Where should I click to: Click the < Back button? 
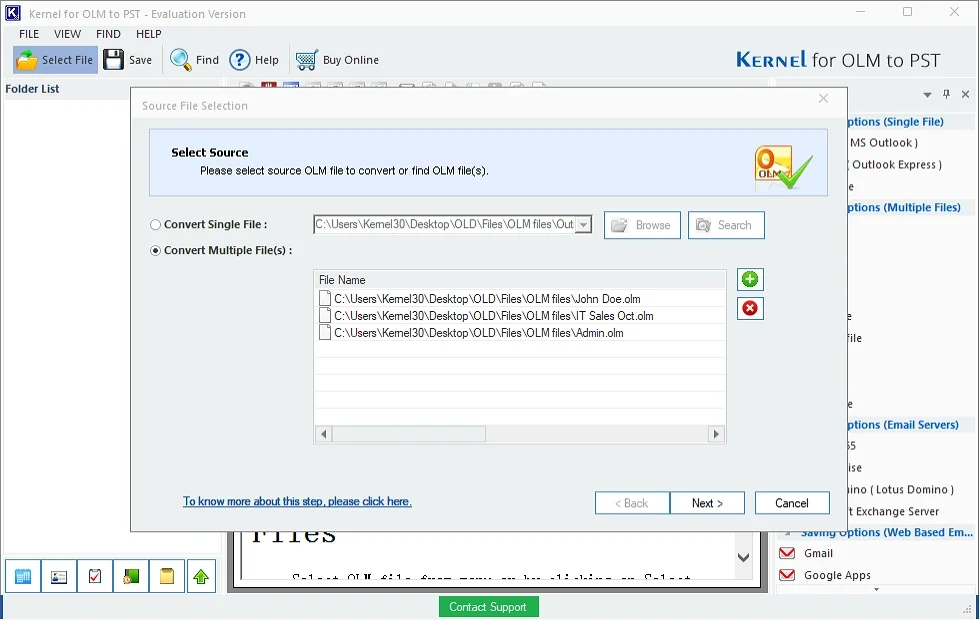coord(632,503)
